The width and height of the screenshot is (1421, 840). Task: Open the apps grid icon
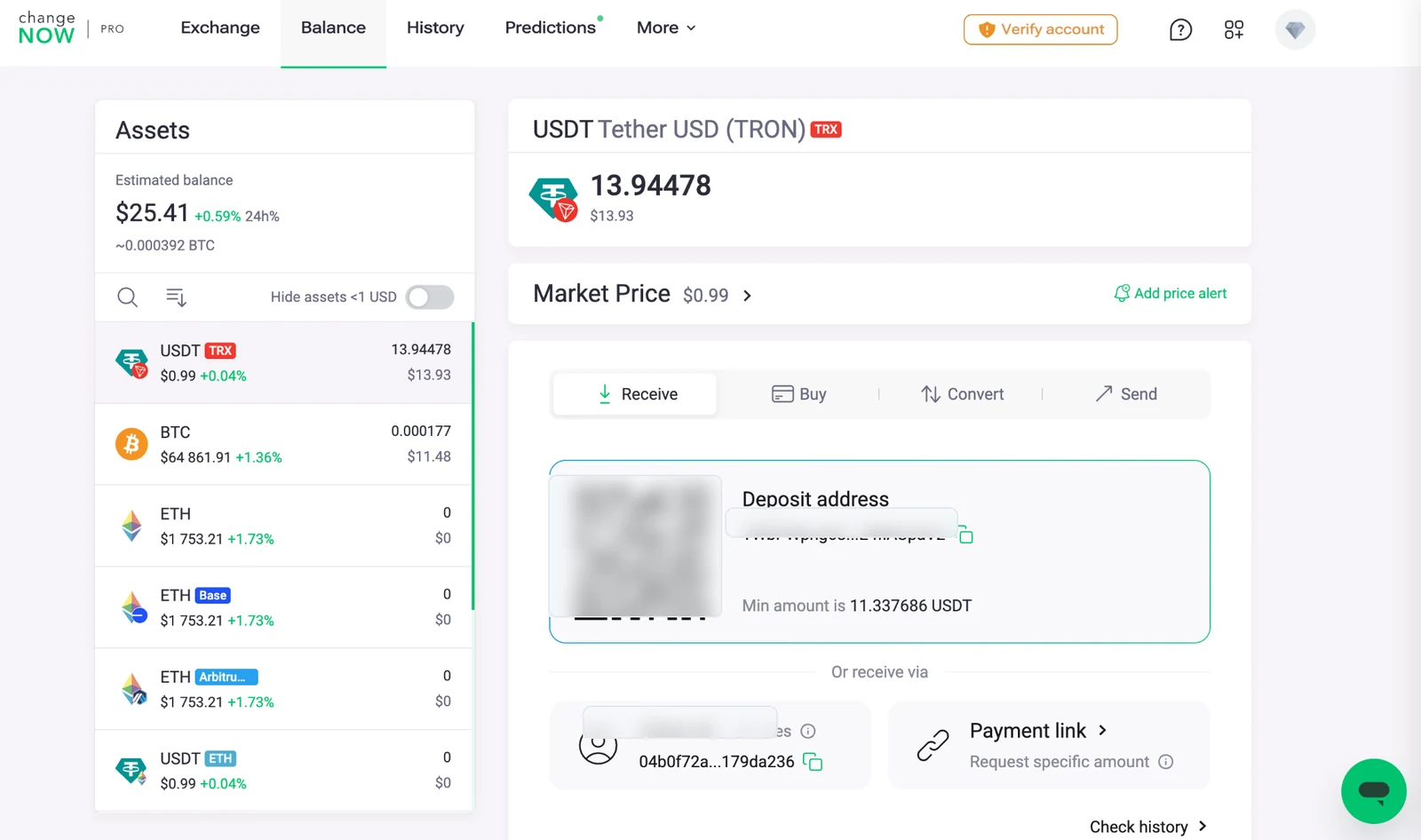pos(1234,30)
